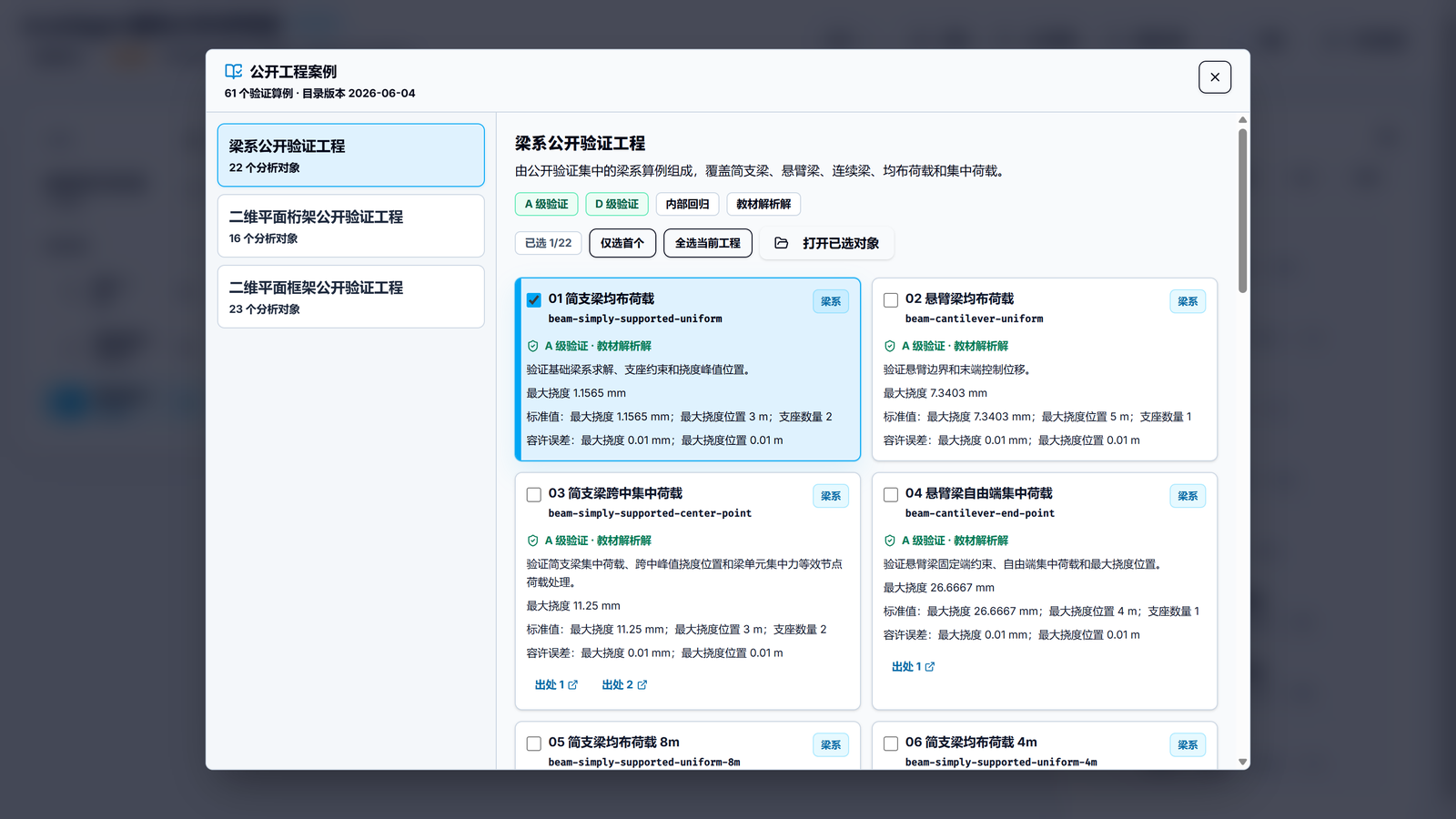Click beam-cantilever-uniform identifier text
The image size is (1456, 819).
pos(974,318)
